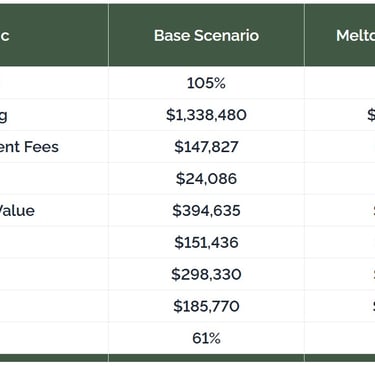Select the $394,635 value cell
This screenshot has width=375, height=366.
pyautogui.click(x=206, y=210)
